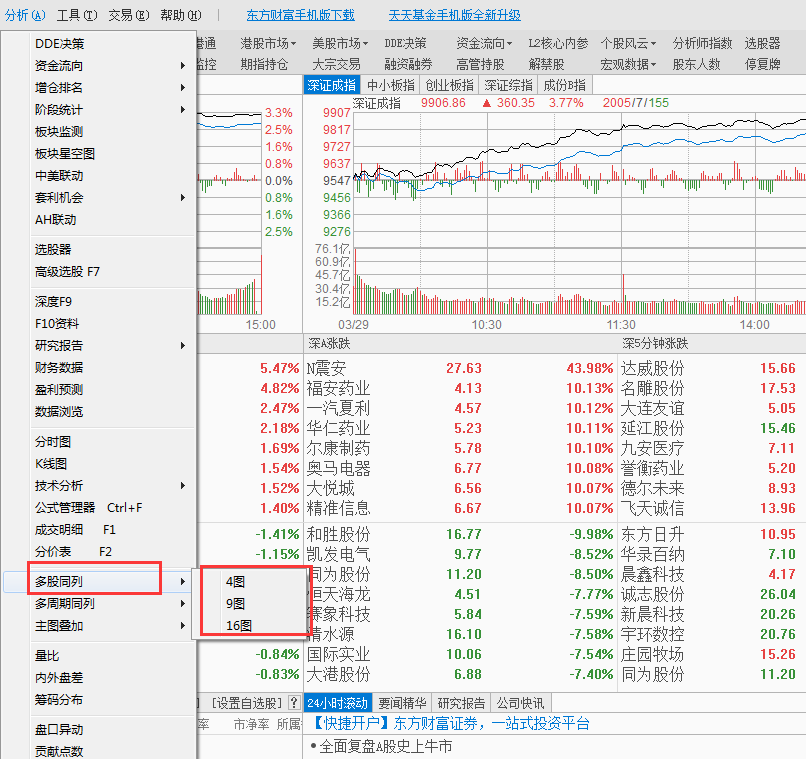Click the 工具 menu in menu bar
806x759 pixels.
[76, 15]
